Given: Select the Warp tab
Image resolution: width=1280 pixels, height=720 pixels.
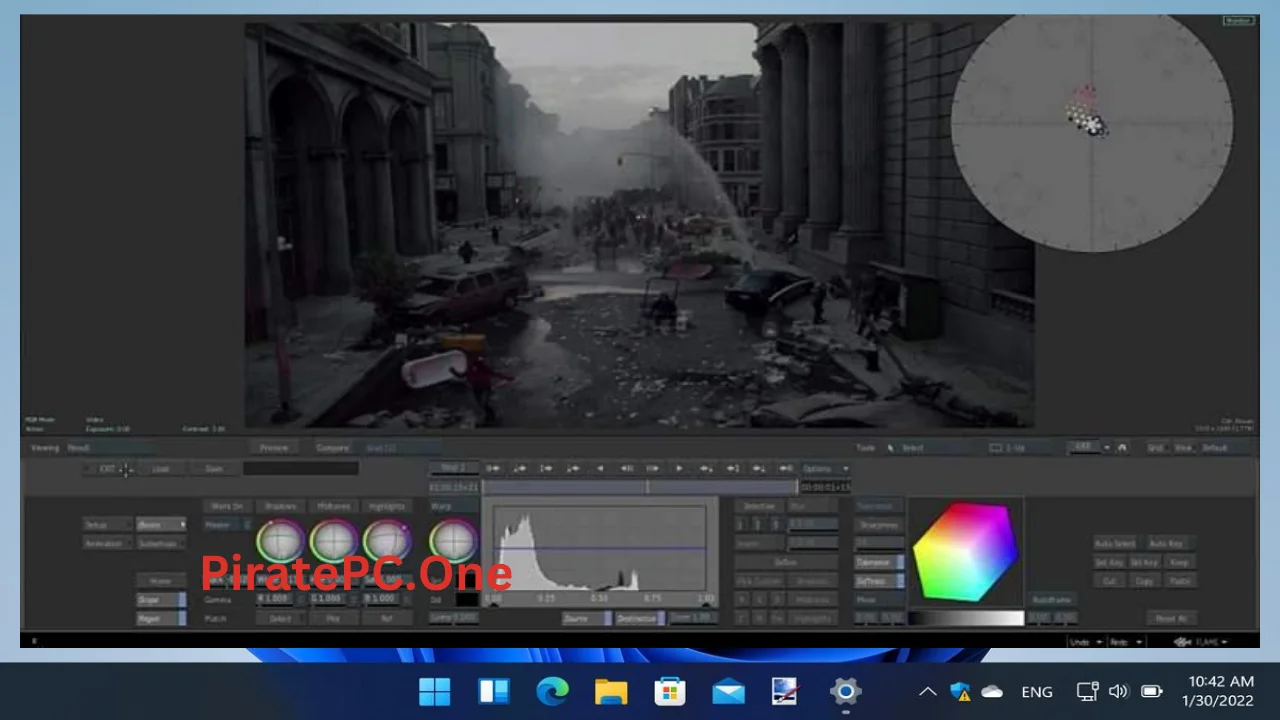Looking at the screenshot, I should point(454,506).
